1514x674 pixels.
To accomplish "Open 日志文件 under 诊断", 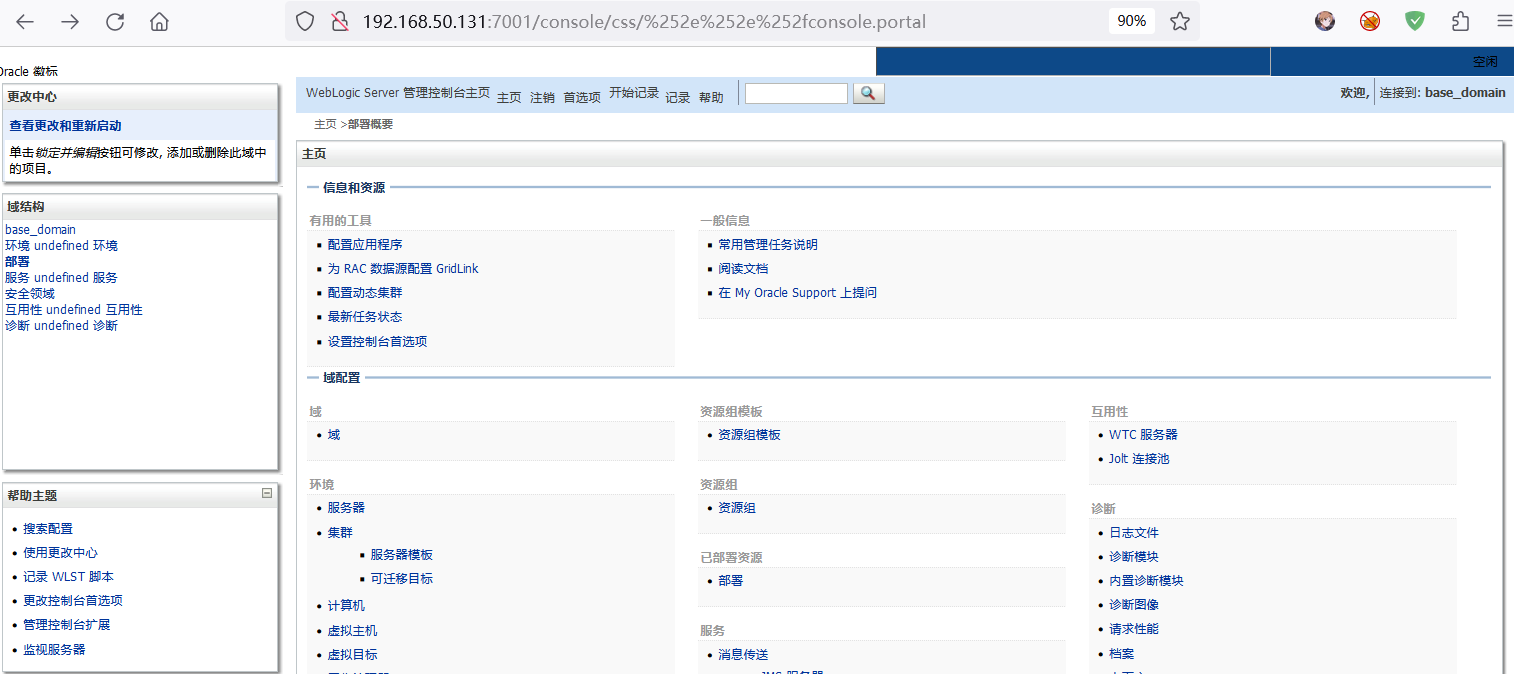I will [x=1134, y=533].
